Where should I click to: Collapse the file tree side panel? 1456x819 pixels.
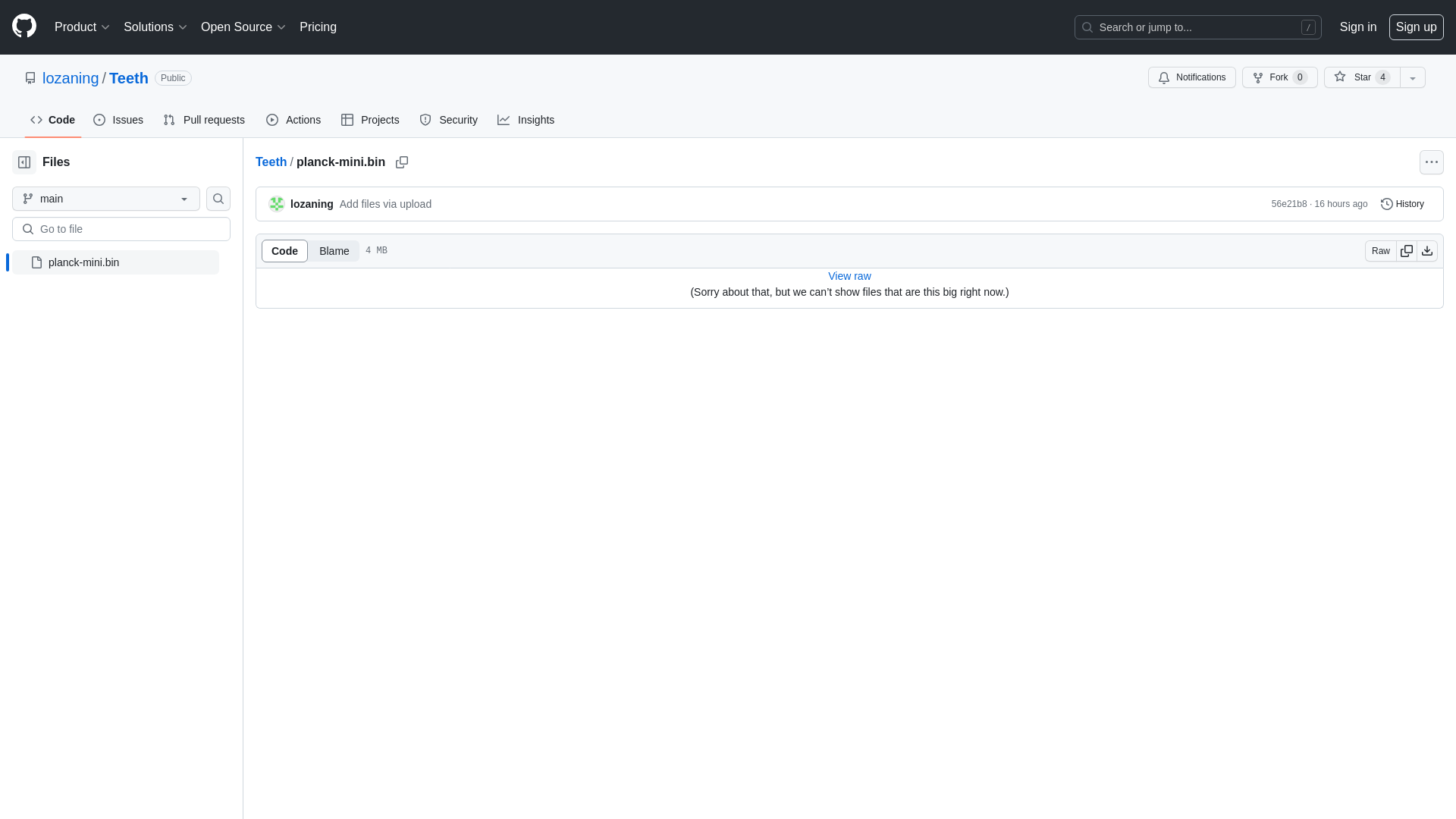(x=24, y=162)
